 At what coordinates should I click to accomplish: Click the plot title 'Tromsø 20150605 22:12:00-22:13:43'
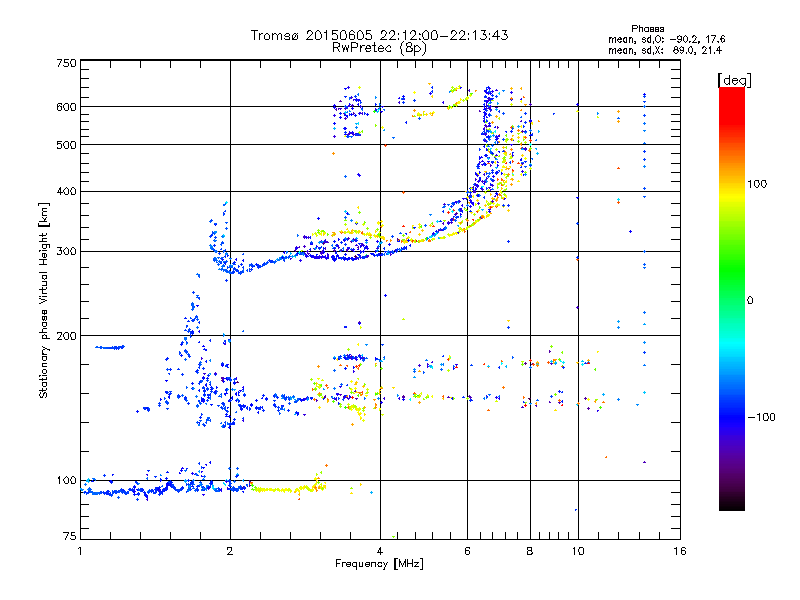coord(379,35)
